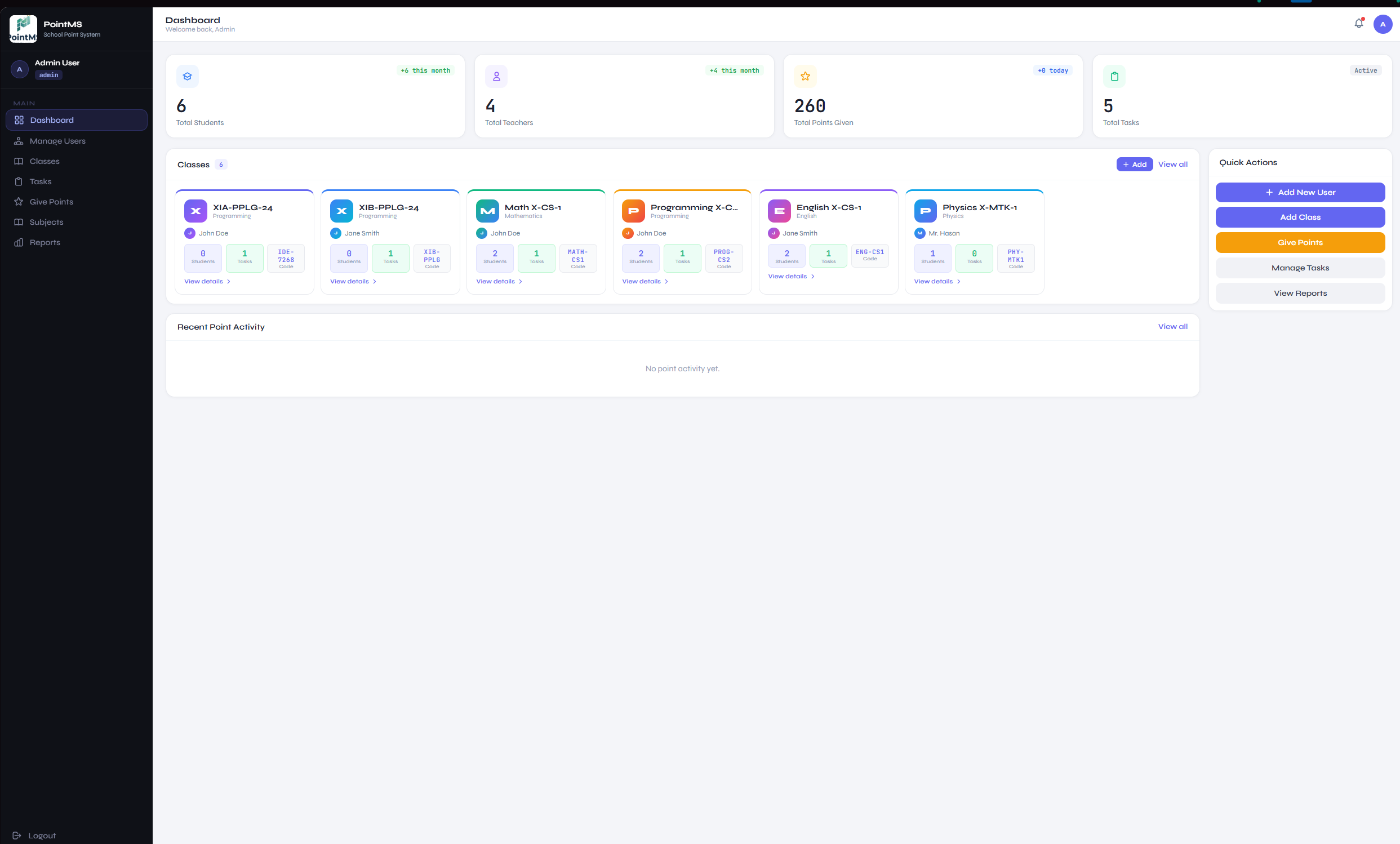Open the profile avatar in top bar
Image resolution: width=1400 pixels, height=844 pixels.
point(1383,24)
